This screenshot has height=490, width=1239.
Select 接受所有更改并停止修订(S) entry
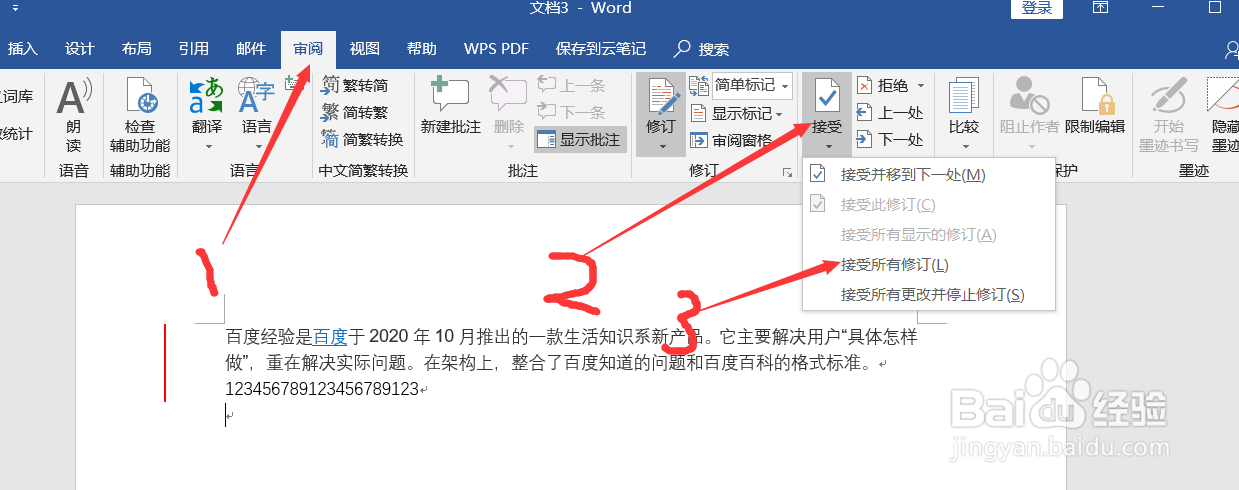tap(929, 295)
